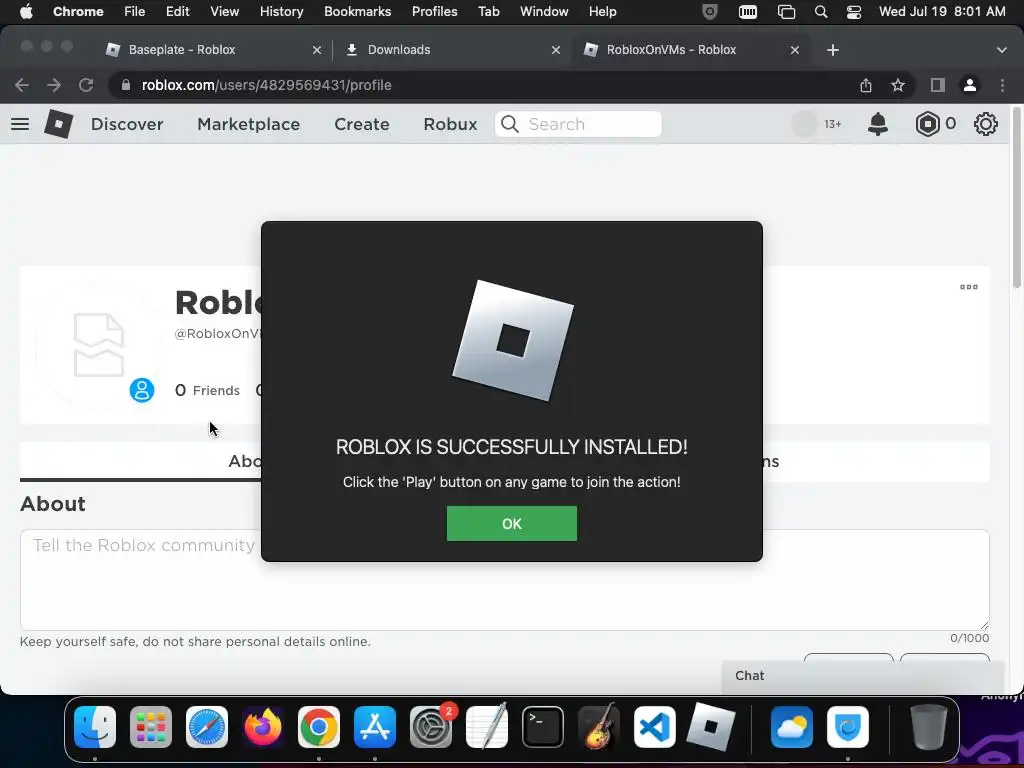
Task: Open the Roblox hamburger navigation menu
Action: point(20,124)
